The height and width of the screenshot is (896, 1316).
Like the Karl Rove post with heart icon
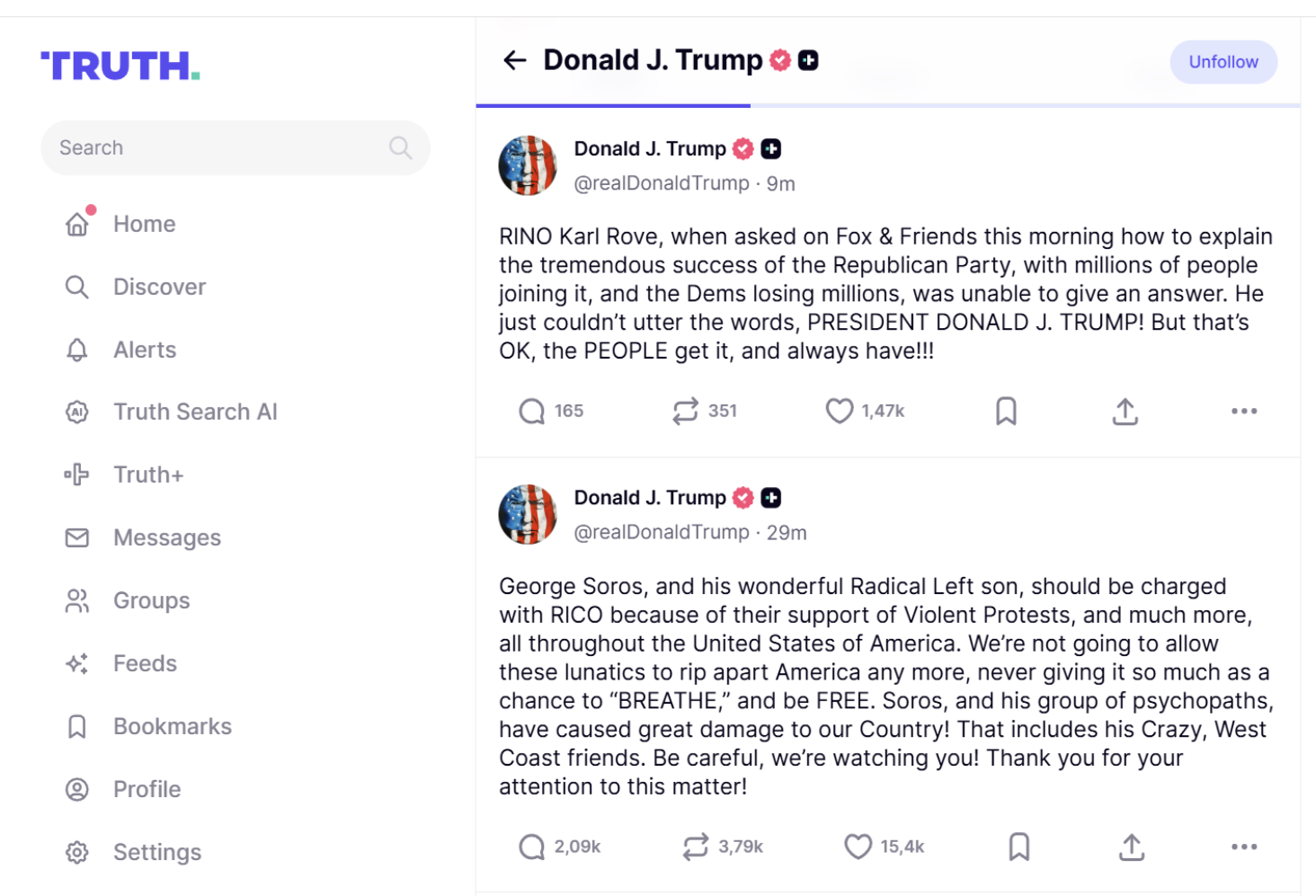pyautogui.click(x=839, y=411)
